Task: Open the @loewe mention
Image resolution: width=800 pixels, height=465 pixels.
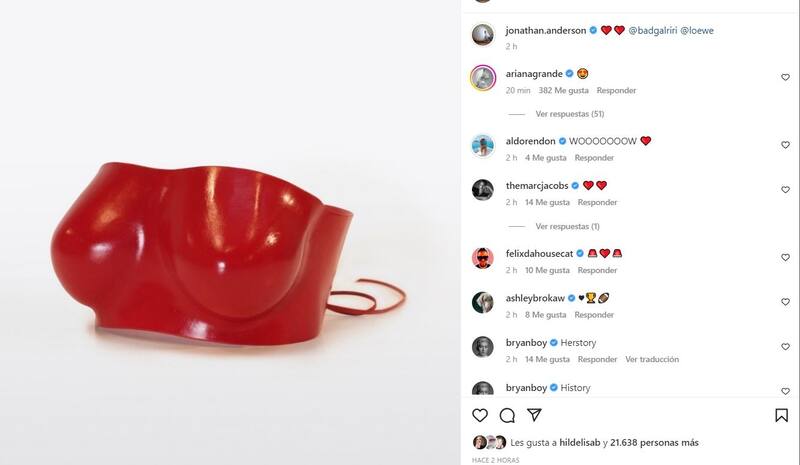Action: tap(697, 31)
